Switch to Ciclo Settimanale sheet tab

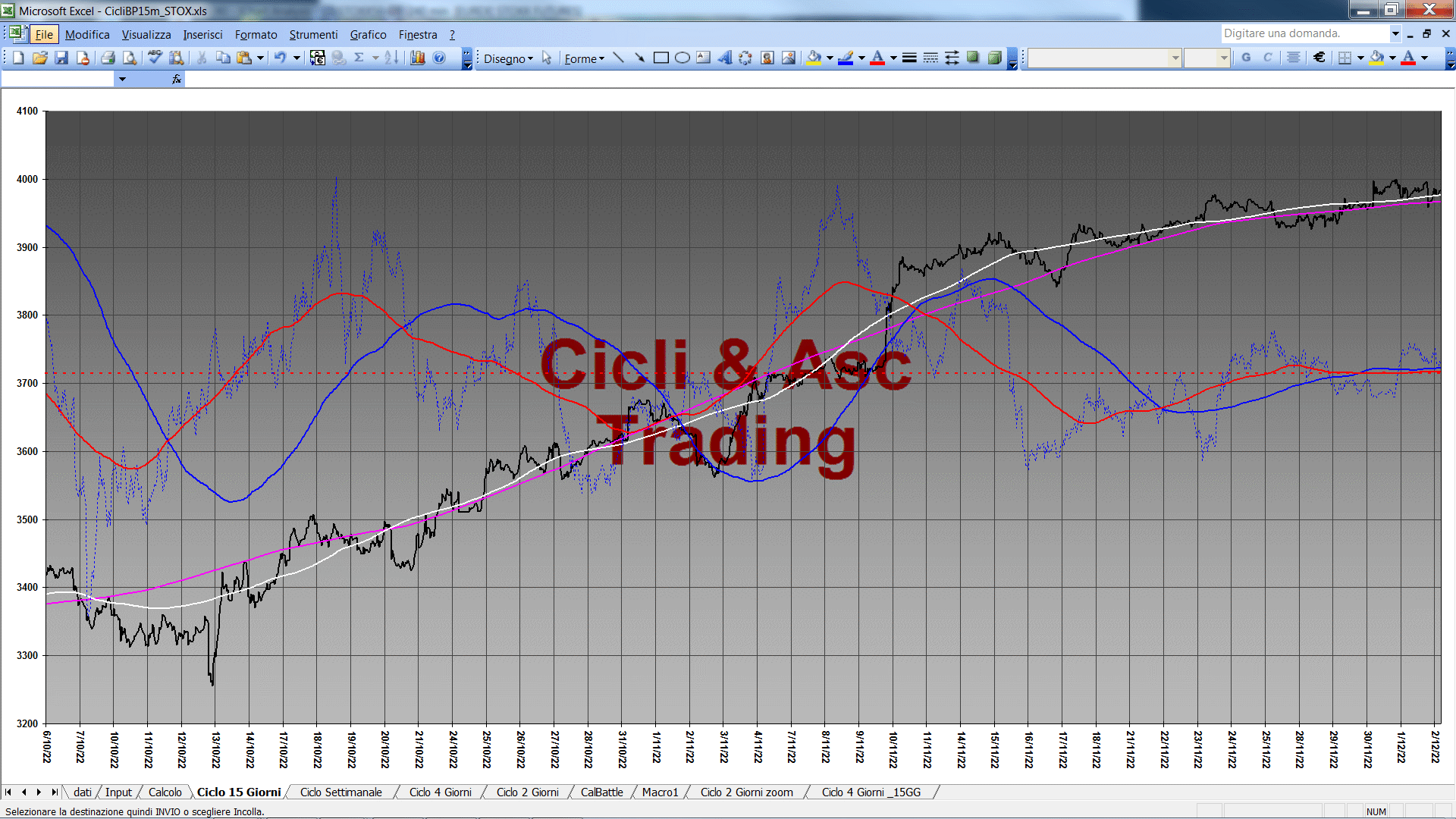340,792
